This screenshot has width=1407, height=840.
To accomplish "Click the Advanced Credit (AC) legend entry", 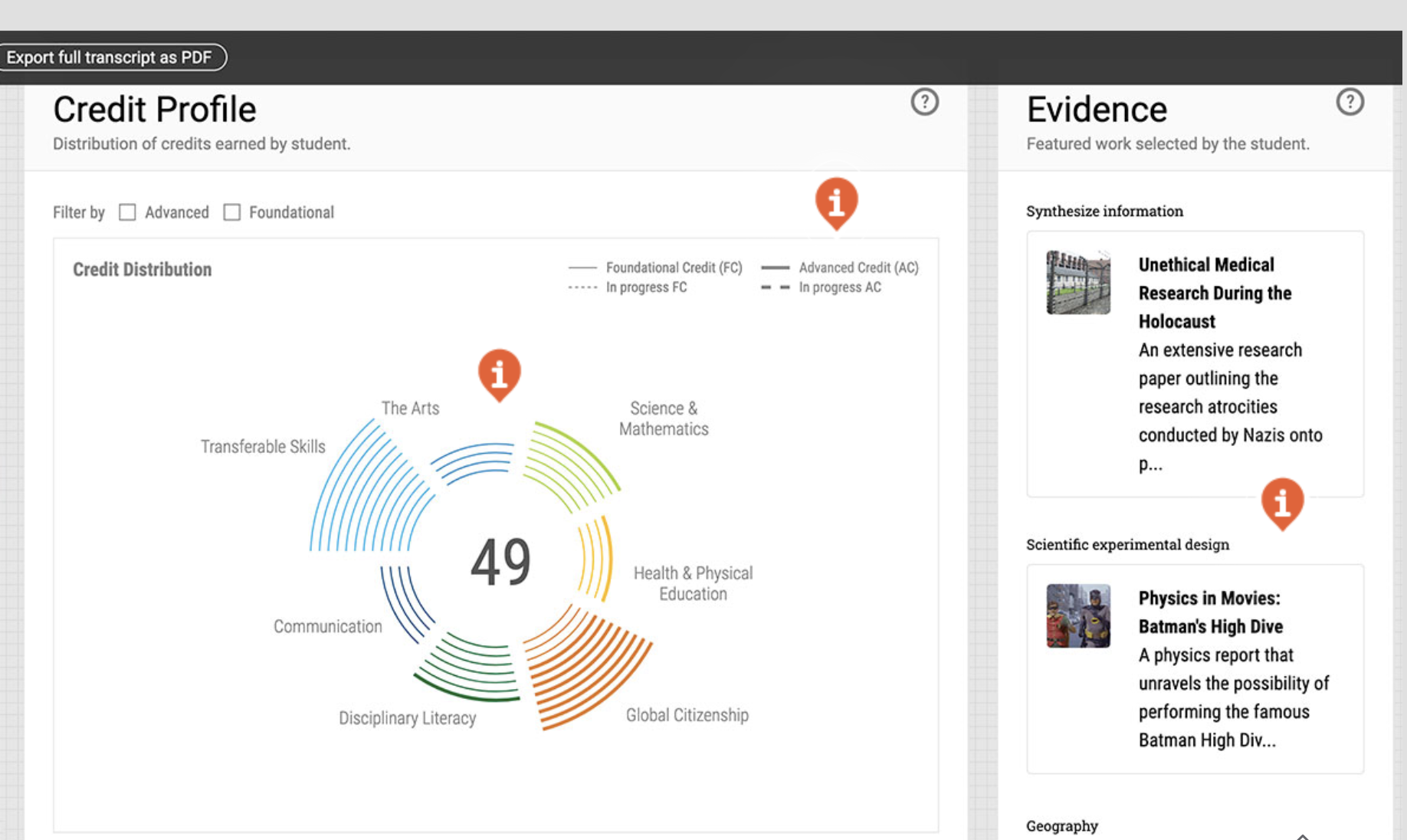I will pos(841,267).
